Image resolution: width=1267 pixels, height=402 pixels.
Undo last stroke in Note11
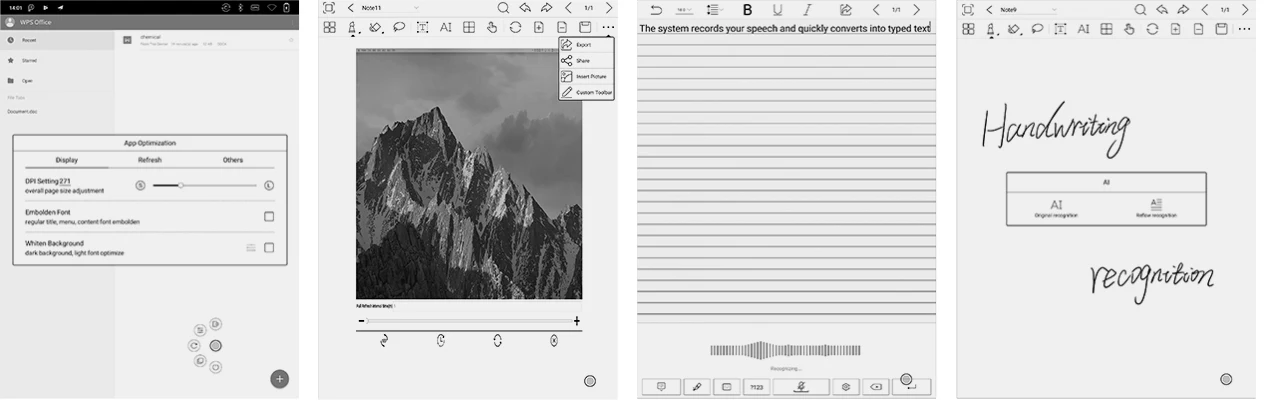pos(525,8)
